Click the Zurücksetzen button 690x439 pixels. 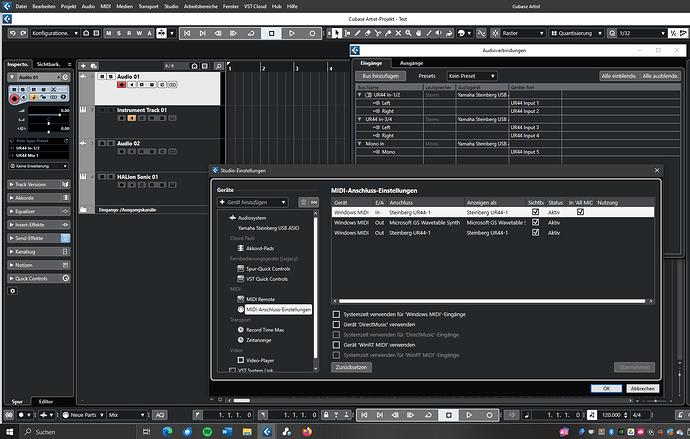click(349, 367)
